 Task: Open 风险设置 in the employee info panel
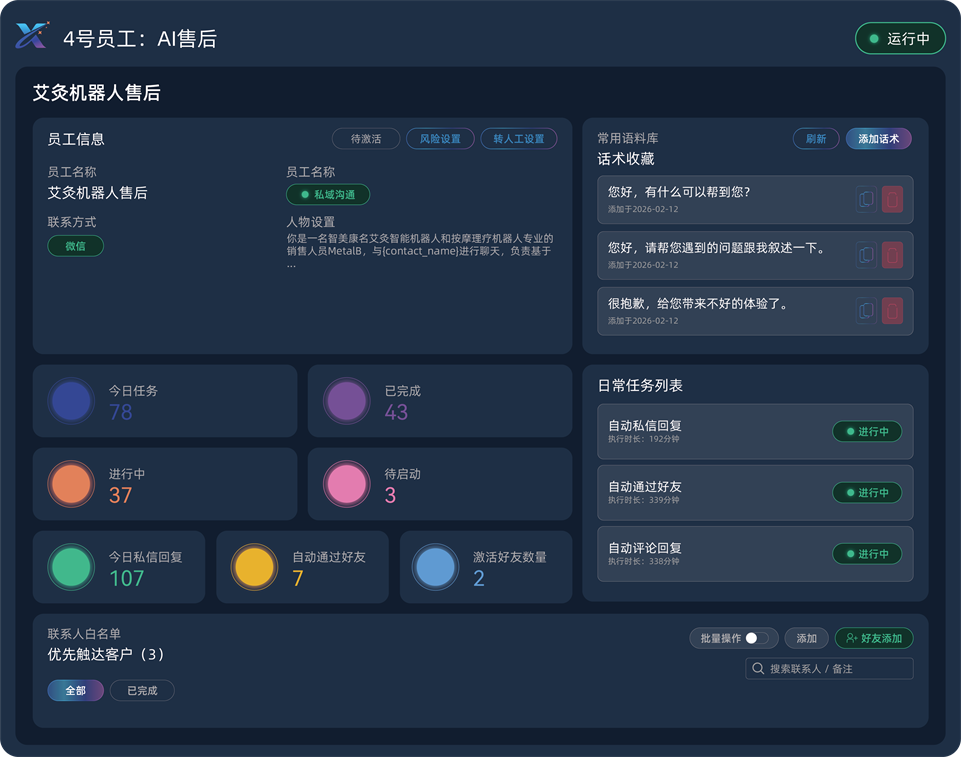(440, 139)
